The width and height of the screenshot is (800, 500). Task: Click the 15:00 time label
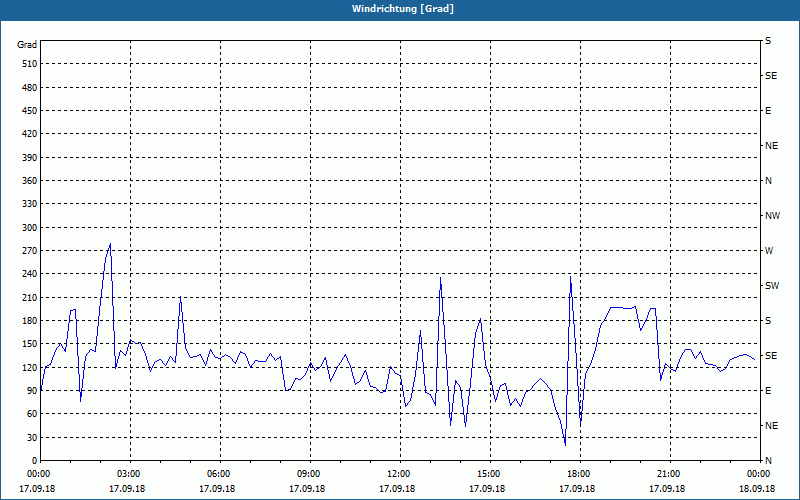tap(487, 474)
